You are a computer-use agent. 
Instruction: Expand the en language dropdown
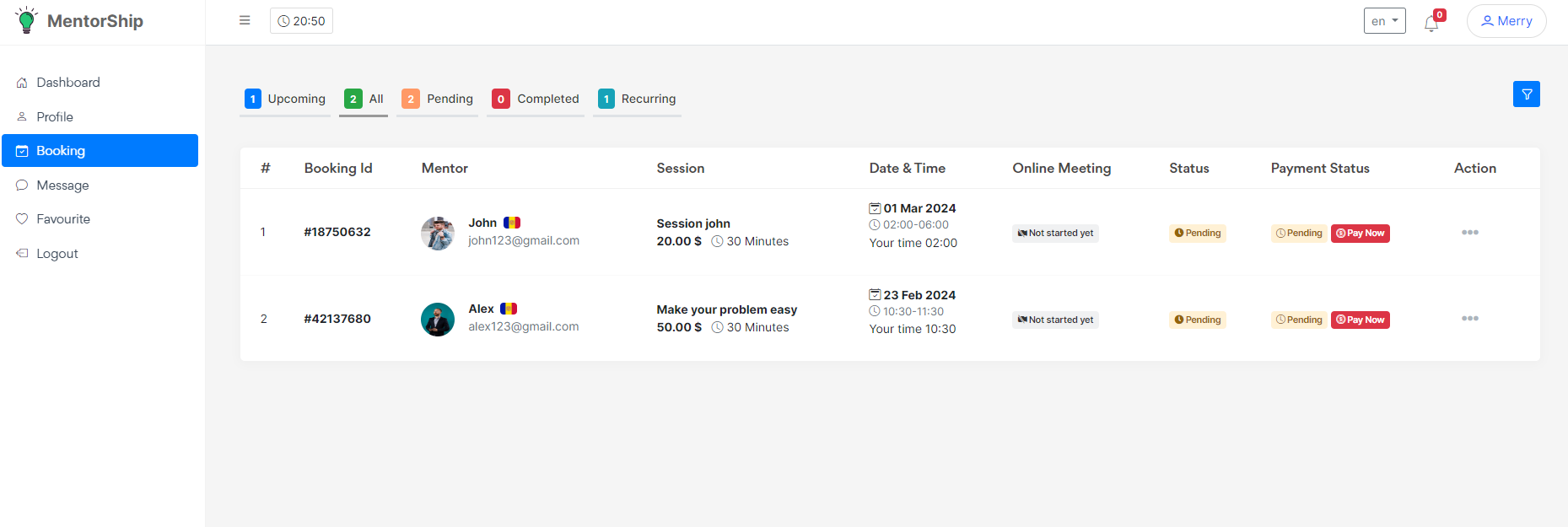(1384, 21)
